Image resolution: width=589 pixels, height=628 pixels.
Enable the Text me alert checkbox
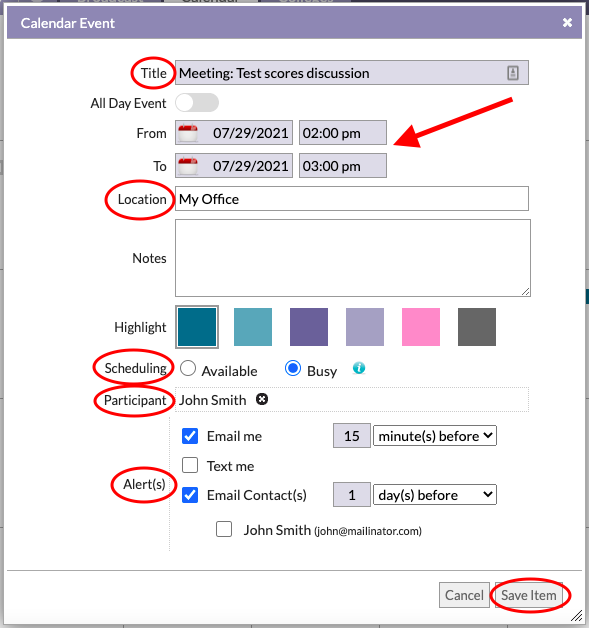tap(190, 465)
